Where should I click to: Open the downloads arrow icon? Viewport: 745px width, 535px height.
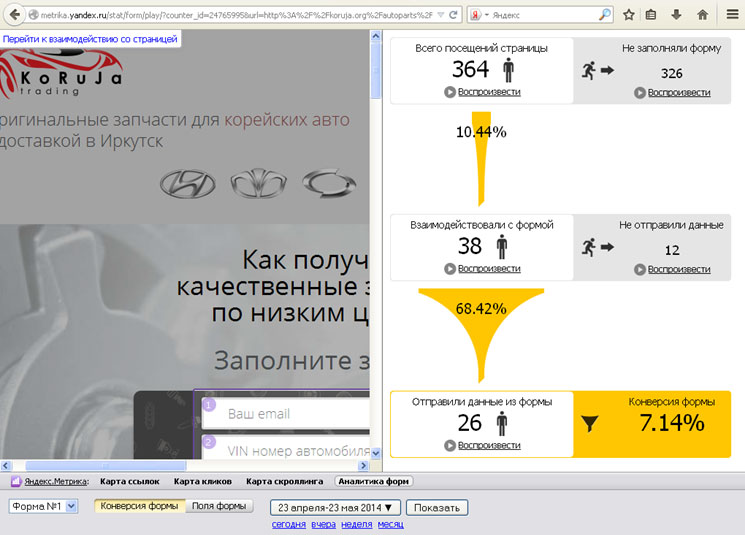coord(677,15)
